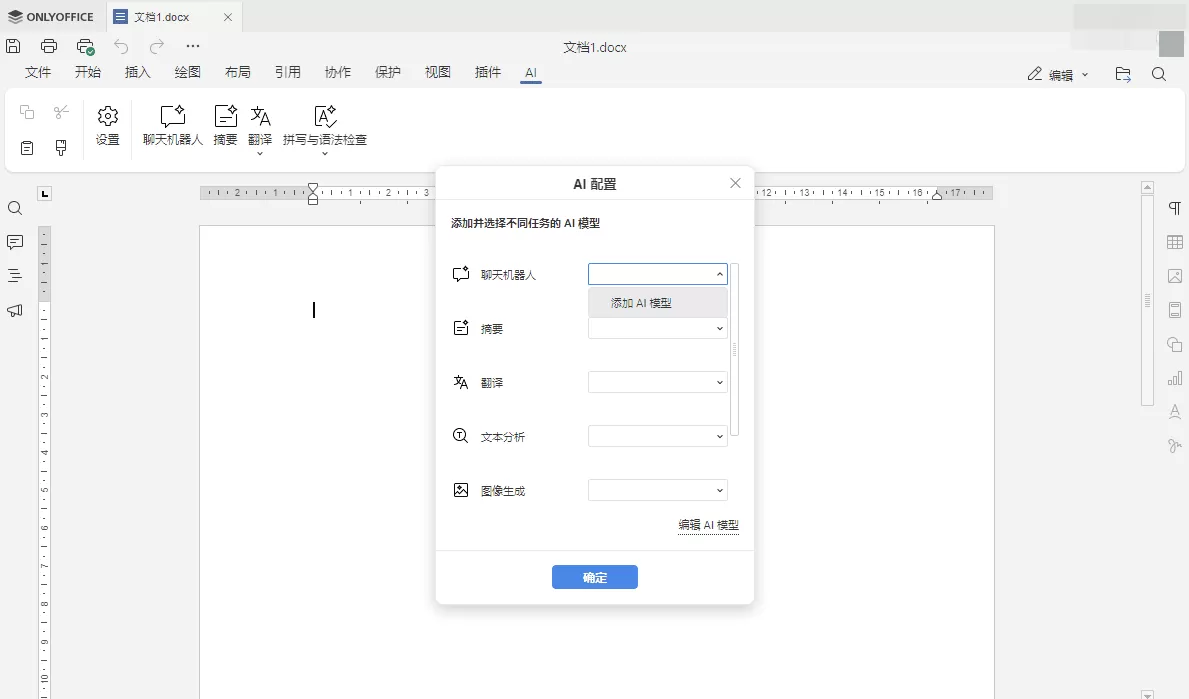Switch to the 视图 ribbon tab
Image resolution: width=1189 pixels, height=699 pixels.
pos(437,72)
